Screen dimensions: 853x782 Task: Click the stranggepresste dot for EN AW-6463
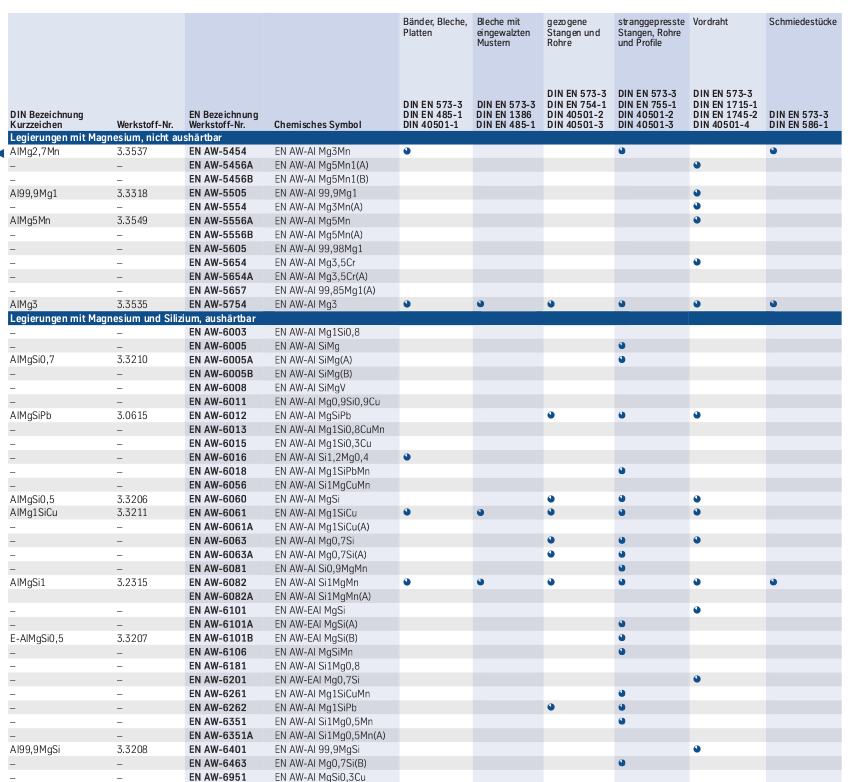621,763
